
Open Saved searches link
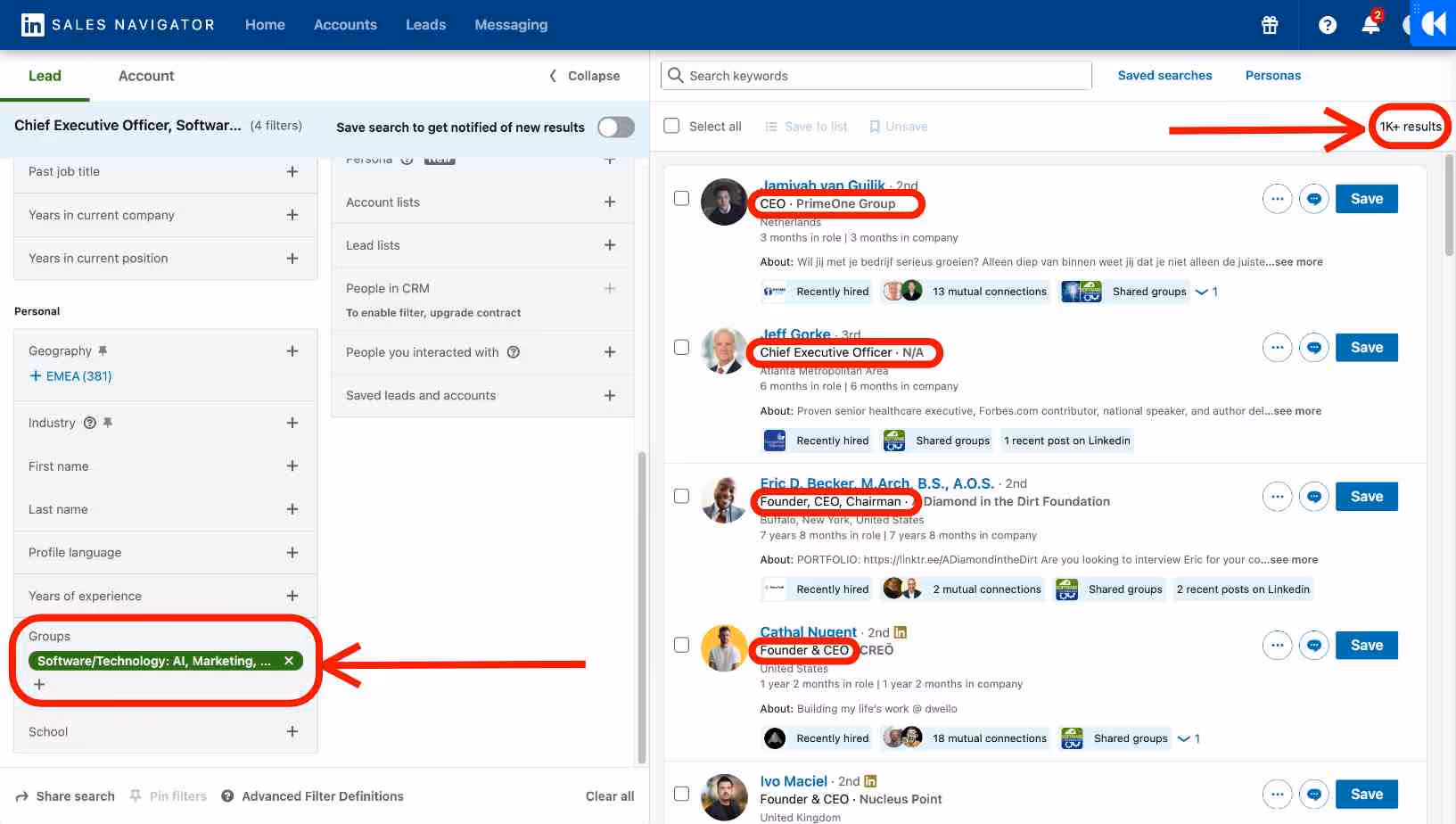point(1164,76)
